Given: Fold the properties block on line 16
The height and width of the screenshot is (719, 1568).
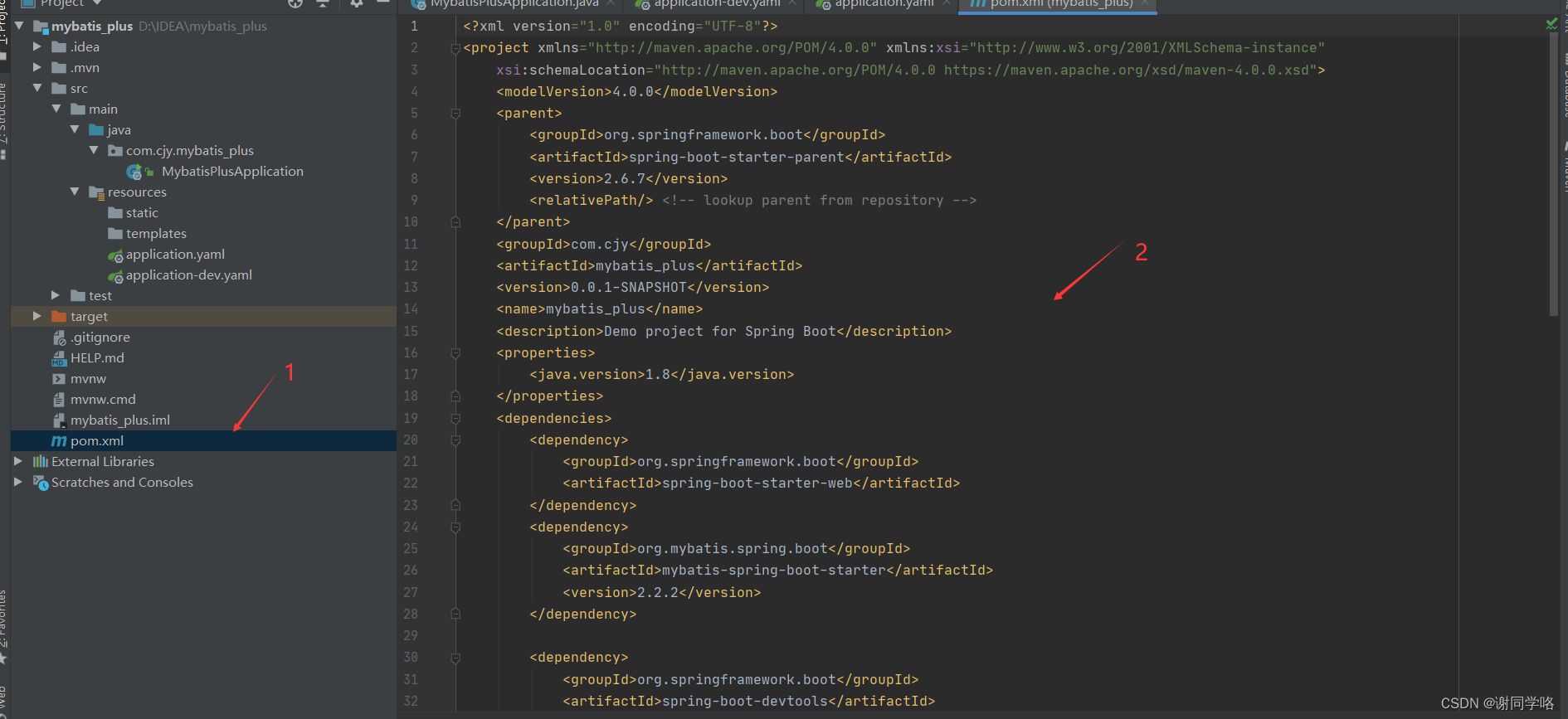Looking at the screenshot, I should click(x=455, y=353).
